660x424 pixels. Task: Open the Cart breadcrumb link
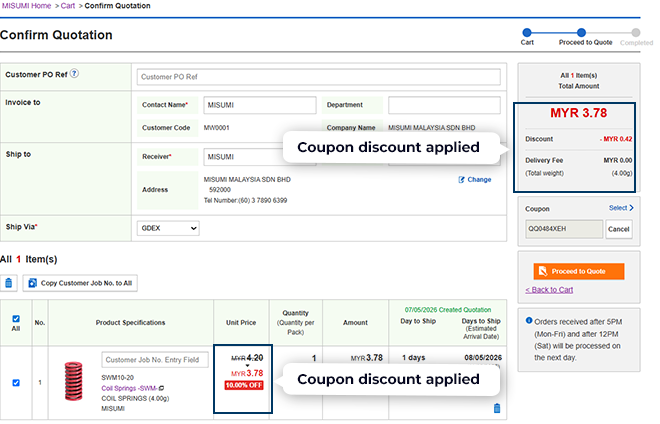pos(67,6)
